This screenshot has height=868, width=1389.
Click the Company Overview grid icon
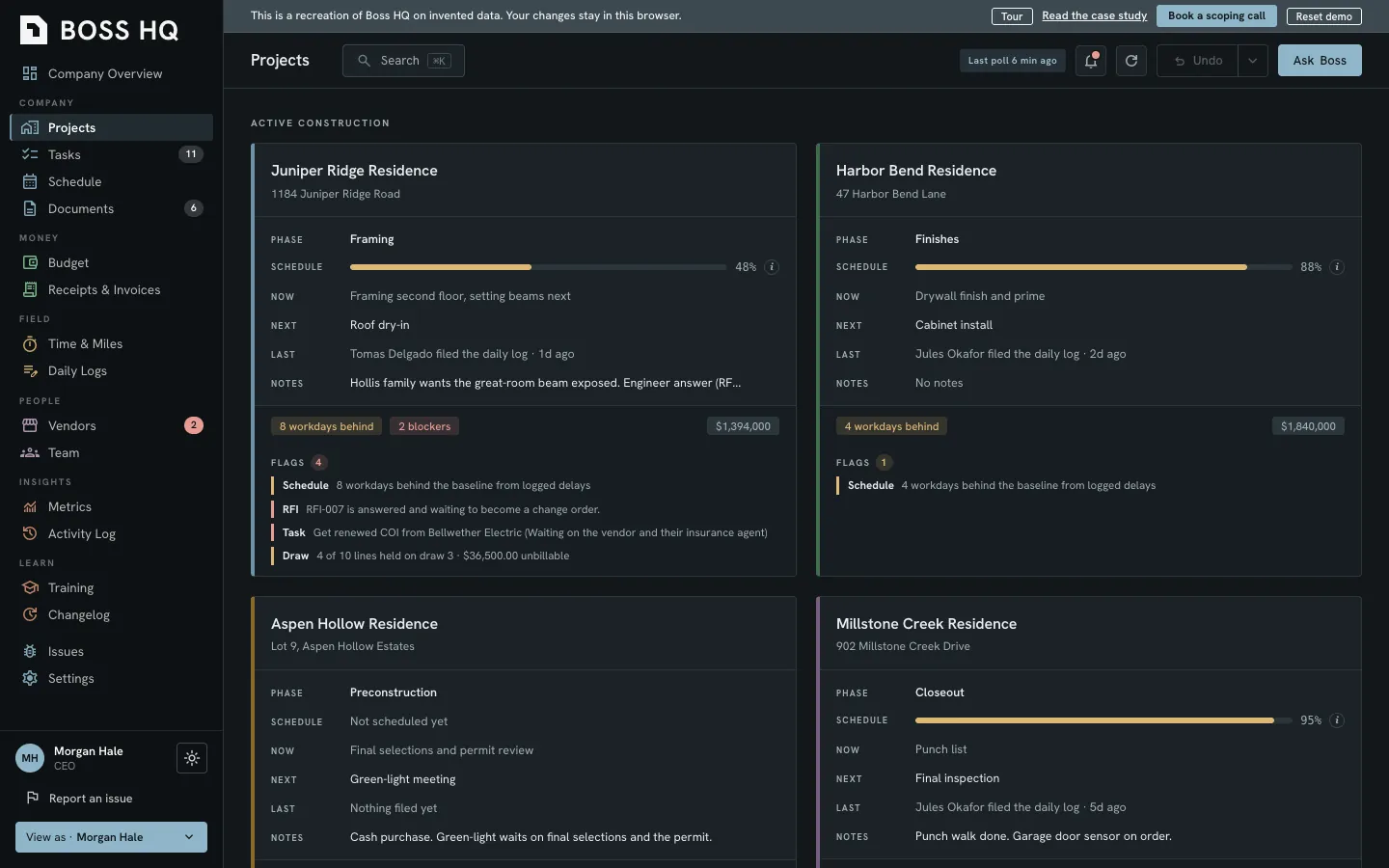30,73
